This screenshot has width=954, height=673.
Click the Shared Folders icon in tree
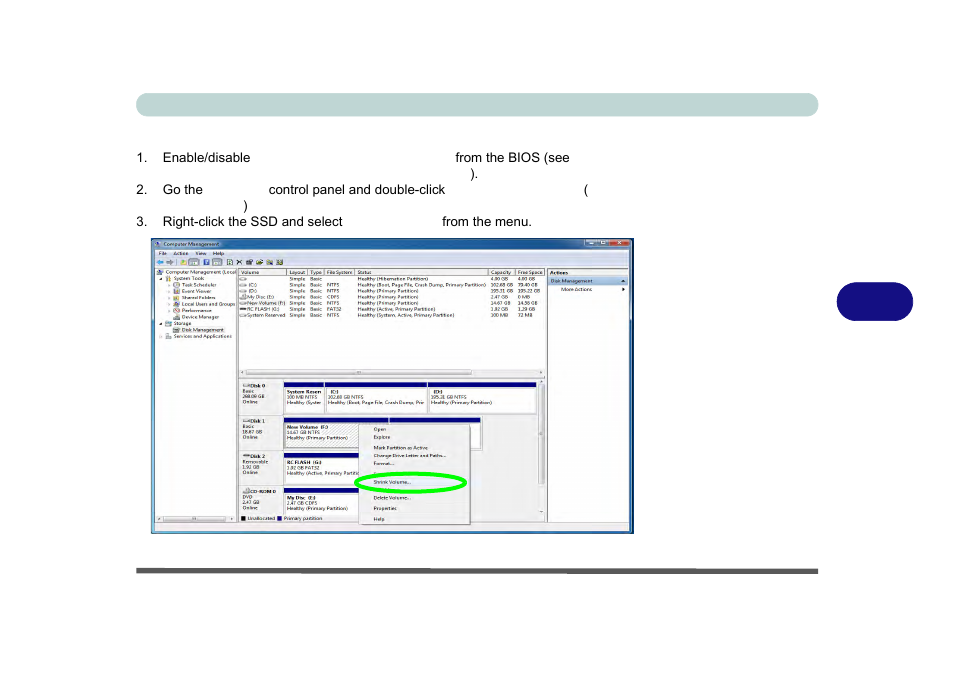coord(176,298)
